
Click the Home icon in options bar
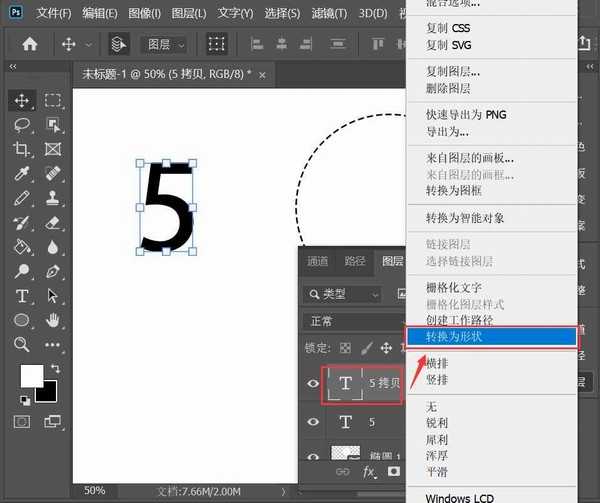coord(31,44)
